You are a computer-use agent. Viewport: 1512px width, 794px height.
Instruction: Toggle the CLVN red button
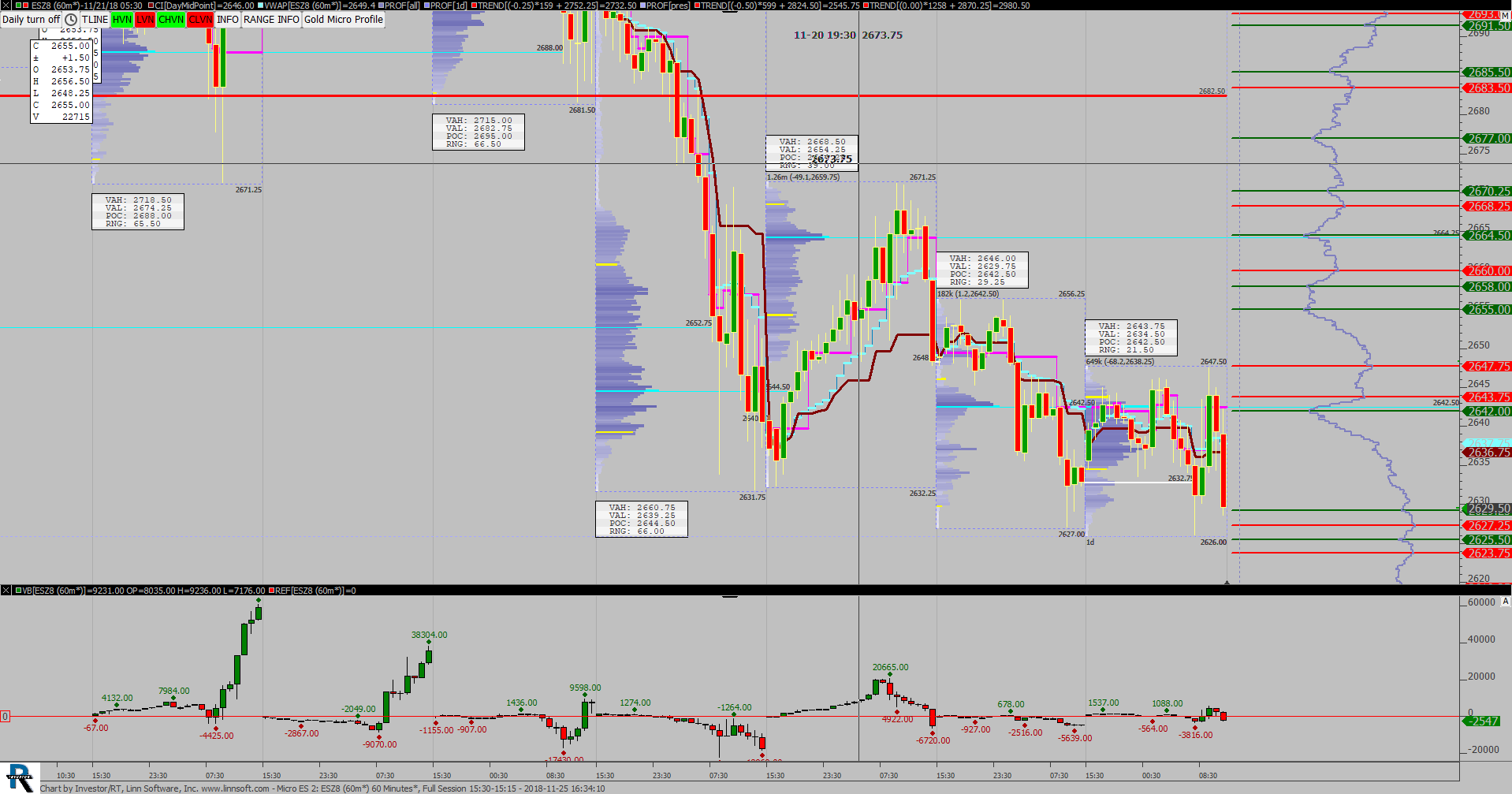click(200, 20)
